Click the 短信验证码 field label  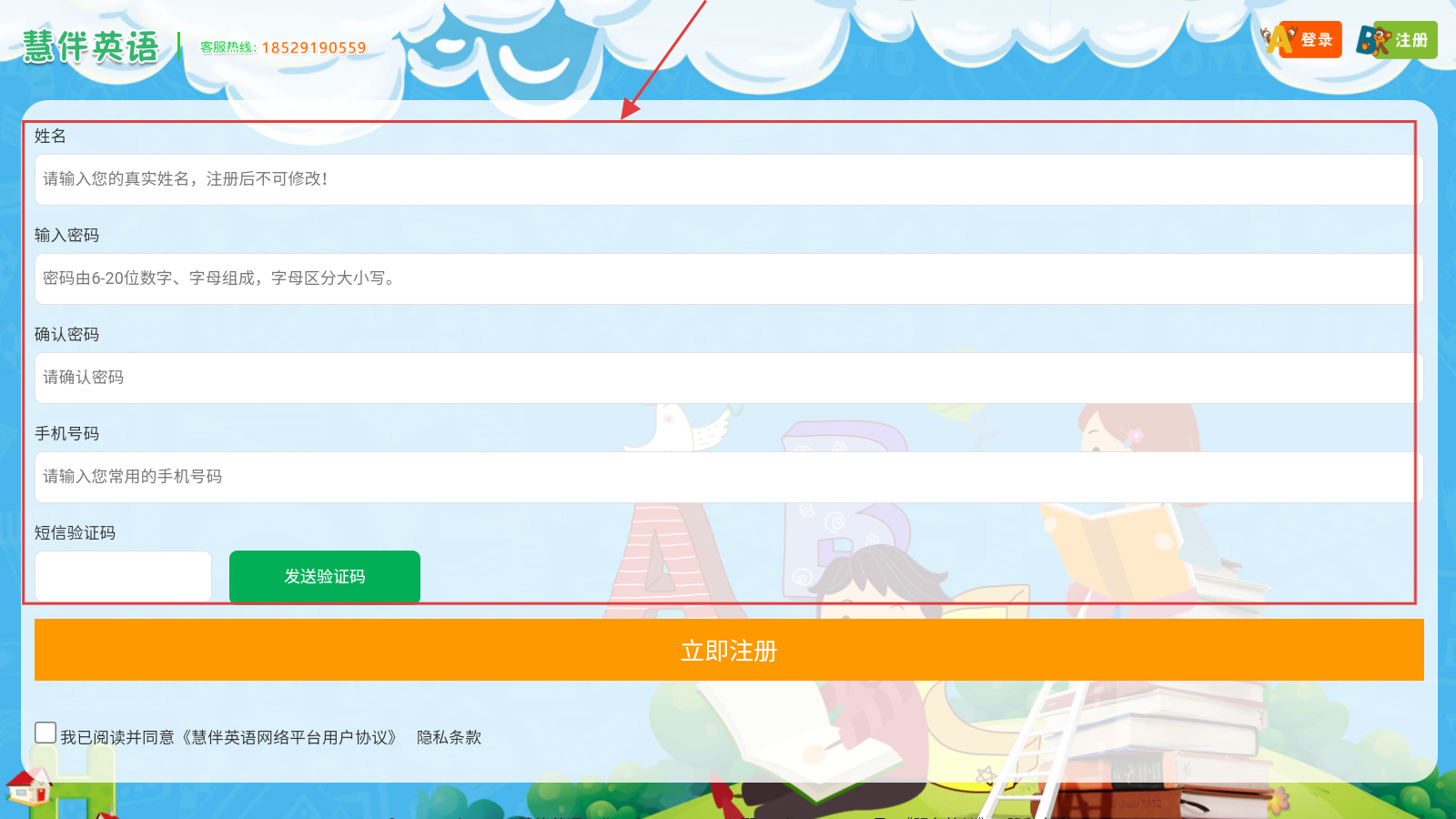(x=75, y=532)
